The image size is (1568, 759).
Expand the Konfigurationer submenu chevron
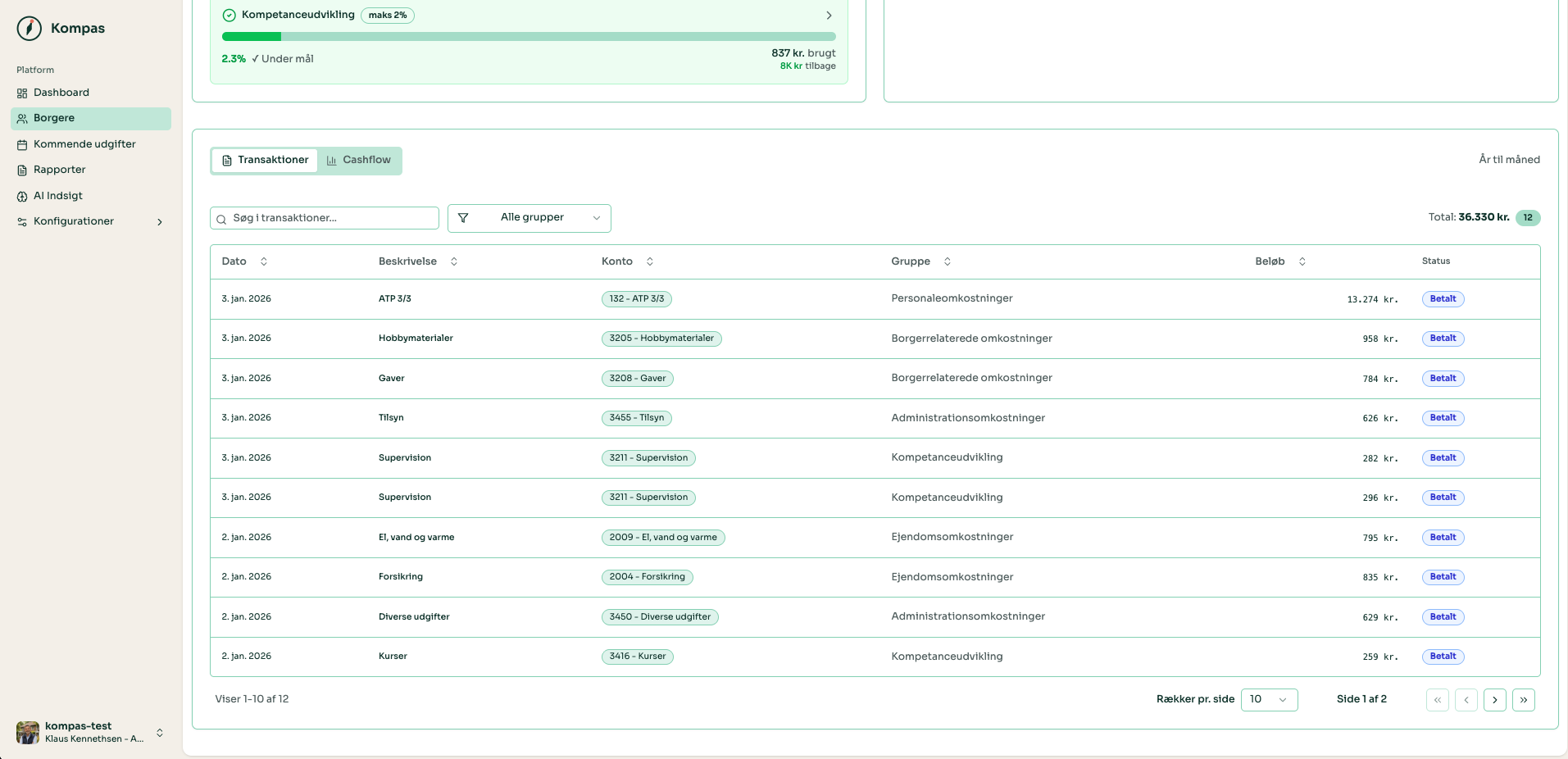(160, 222)
